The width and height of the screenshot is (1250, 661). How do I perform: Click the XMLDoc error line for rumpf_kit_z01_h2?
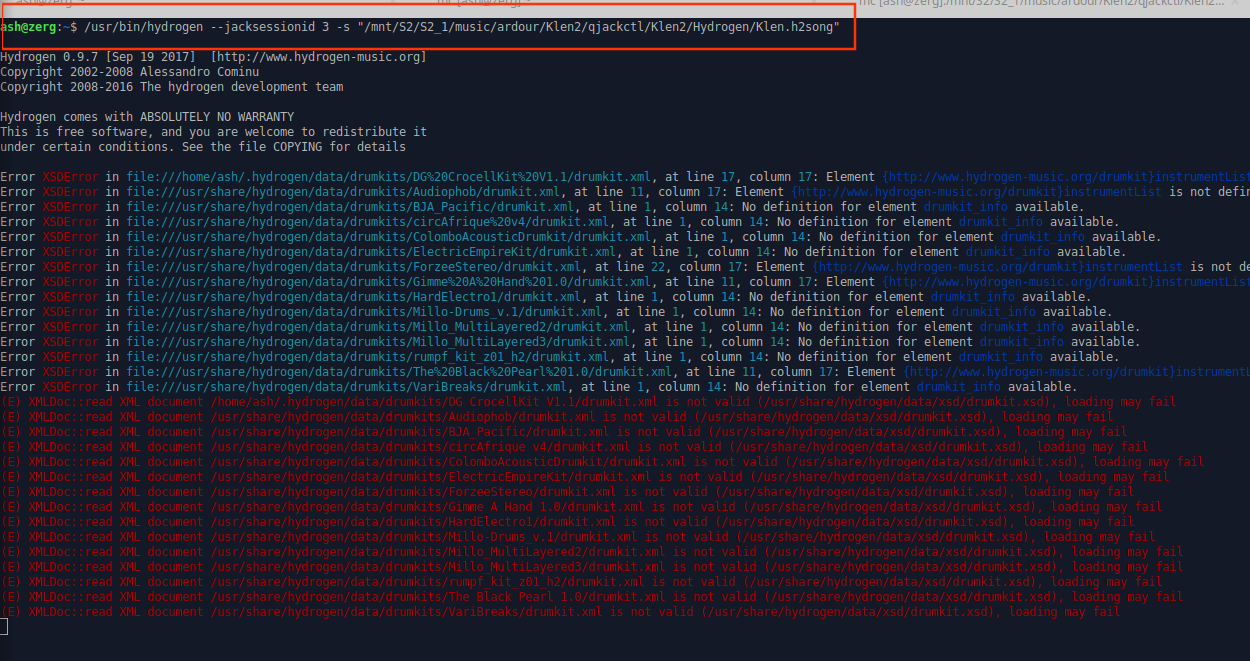[582, 582]
